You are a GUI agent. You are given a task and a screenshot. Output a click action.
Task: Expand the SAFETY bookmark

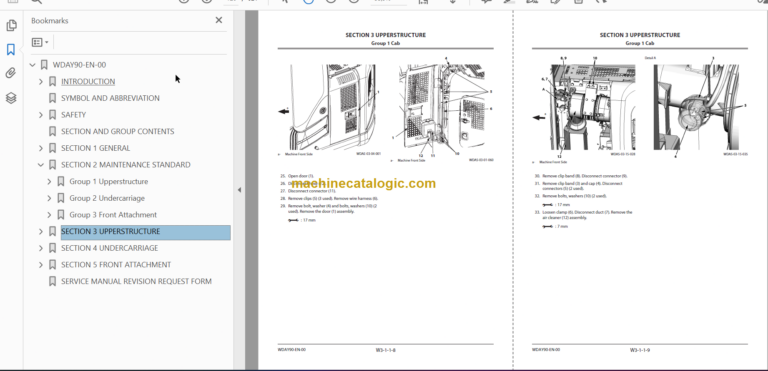(x=41, y=115)
